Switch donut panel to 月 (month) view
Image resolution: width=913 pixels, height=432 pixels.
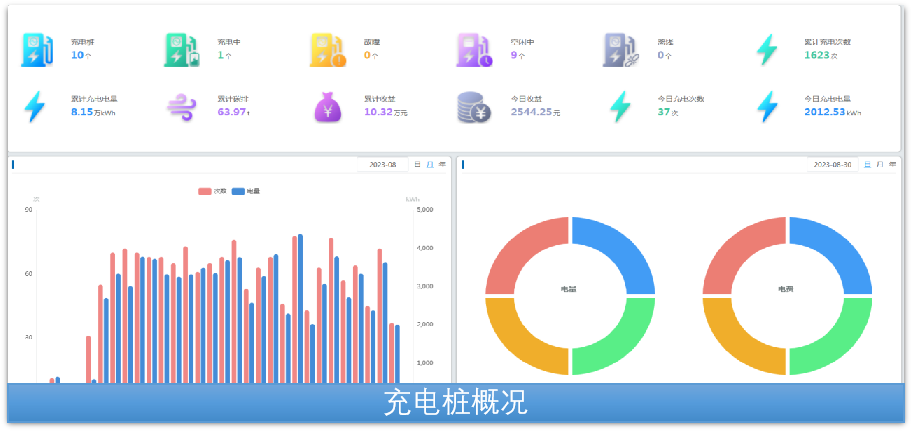879,164
